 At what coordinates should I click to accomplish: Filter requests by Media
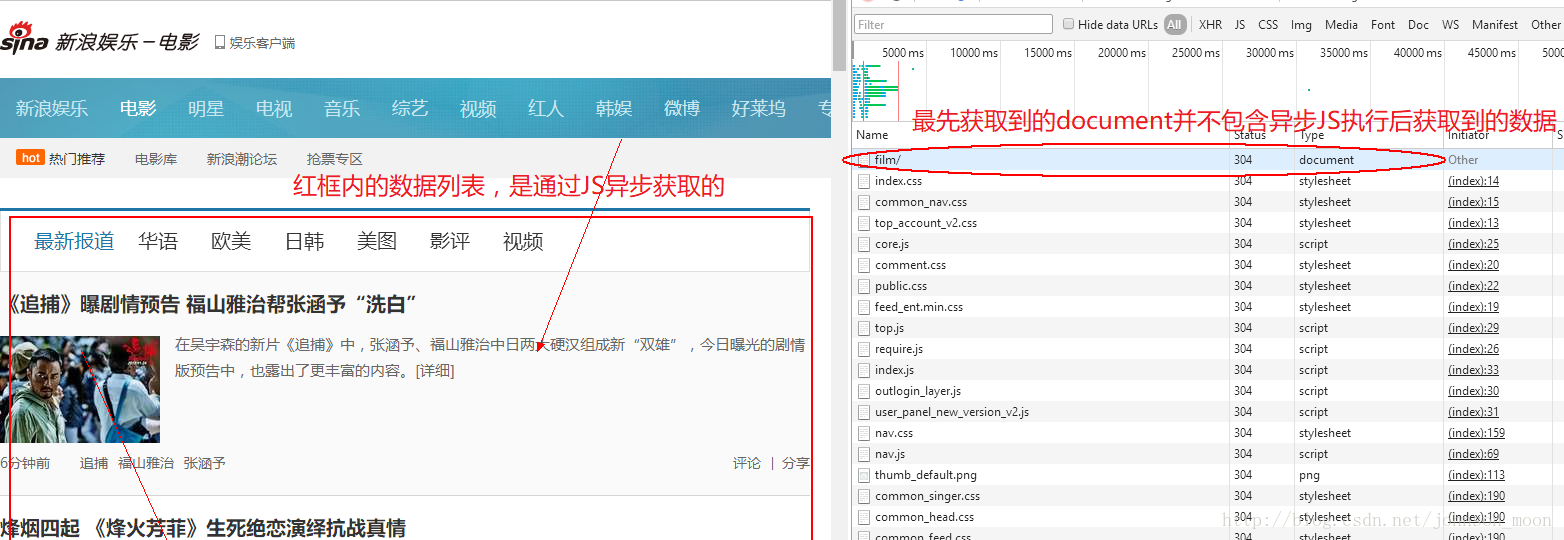[1341, 24]
